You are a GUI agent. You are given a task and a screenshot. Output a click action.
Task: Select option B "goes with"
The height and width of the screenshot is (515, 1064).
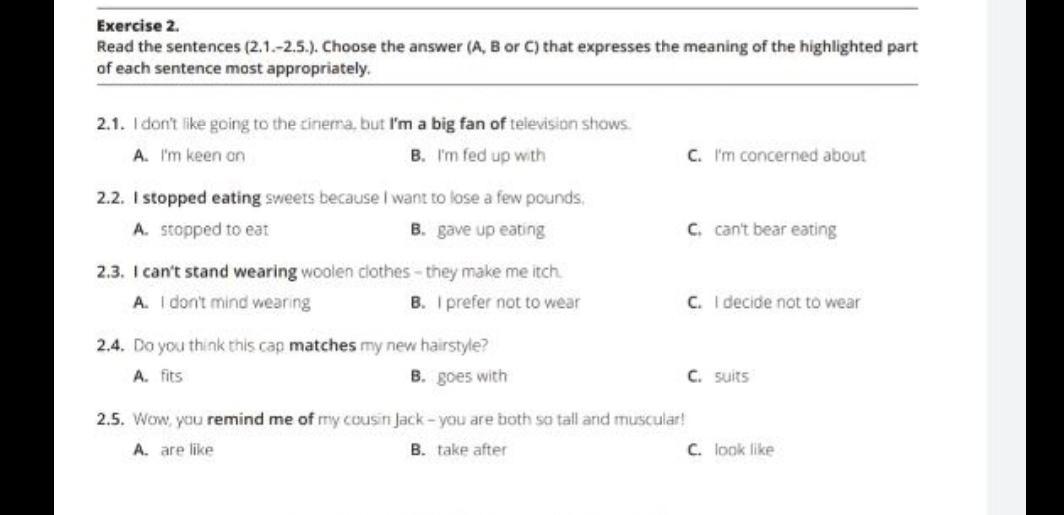tap(459, 377)
